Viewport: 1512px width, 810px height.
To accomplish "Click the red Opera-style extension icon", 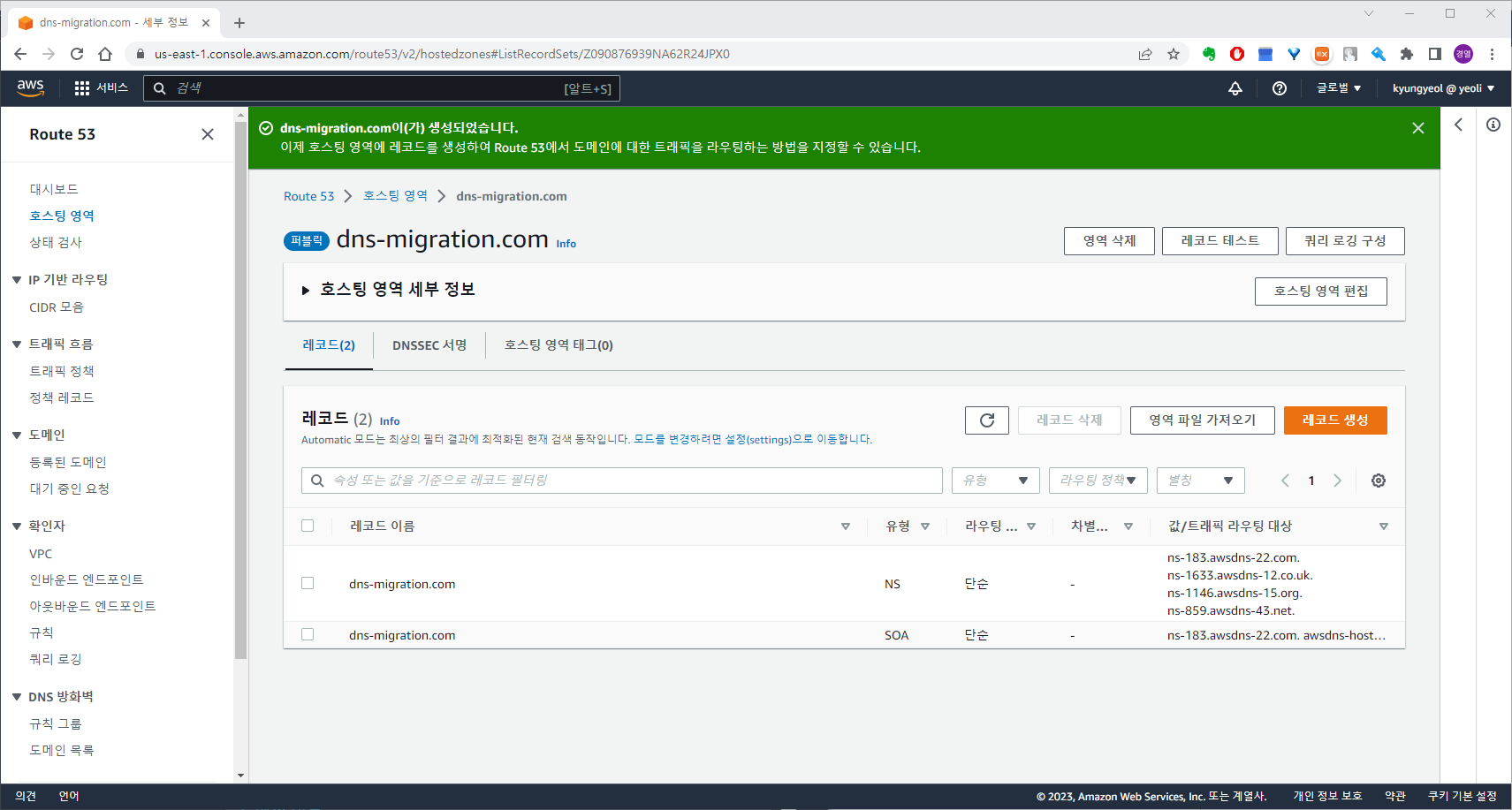I will coord(1237,54).
